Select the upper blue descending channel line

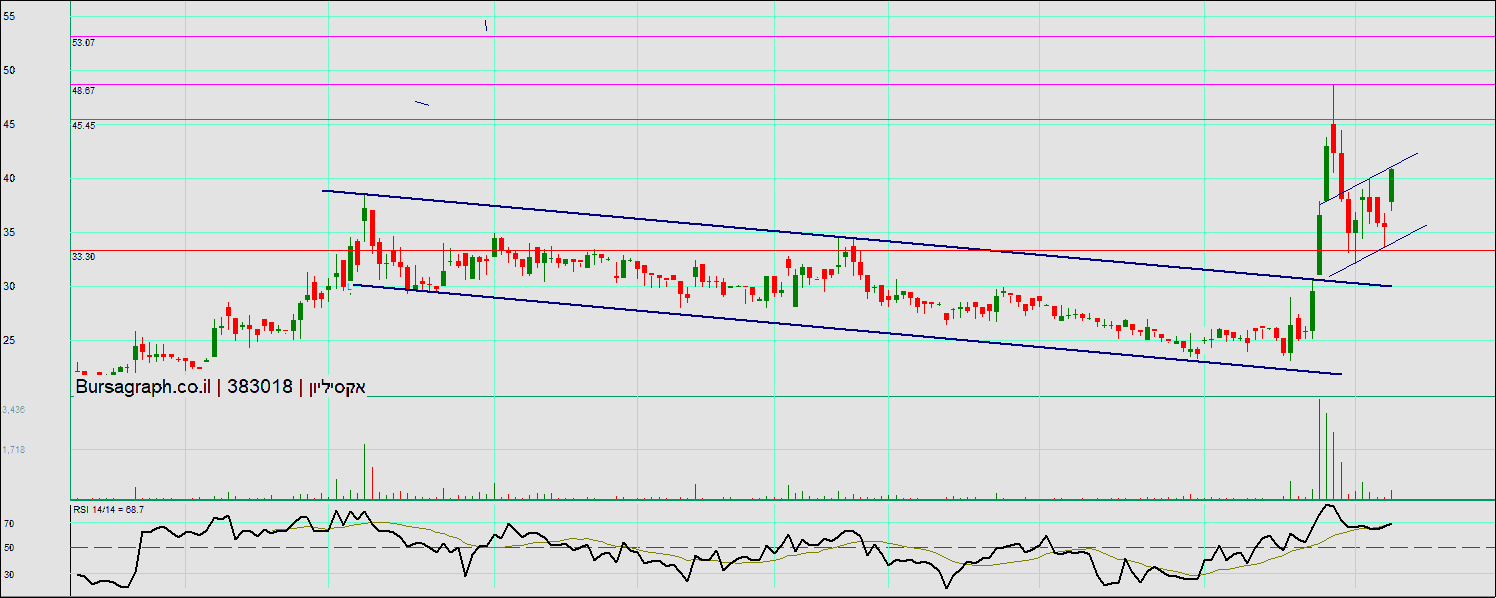pyautogui.click(x=856, y=238)
